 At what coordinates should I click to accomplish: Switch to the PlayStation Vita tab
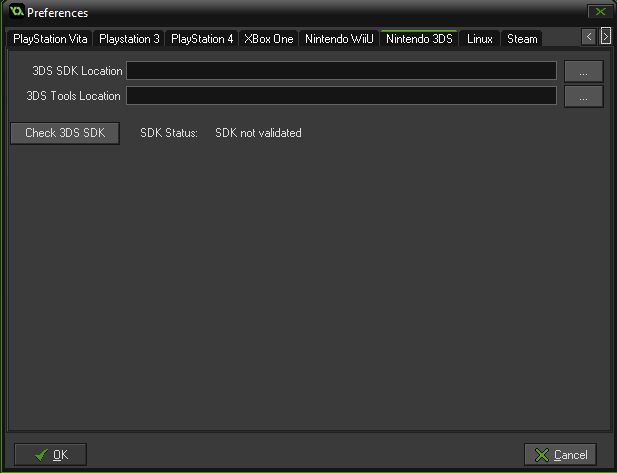pos(50,39)
